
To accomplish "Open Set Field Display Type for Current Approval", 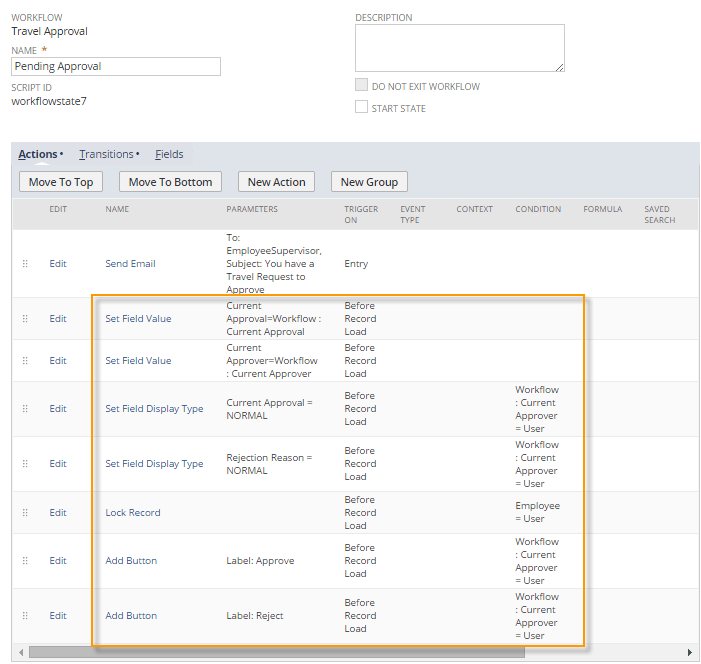I will pyautogui.click(x=154, y=409).
